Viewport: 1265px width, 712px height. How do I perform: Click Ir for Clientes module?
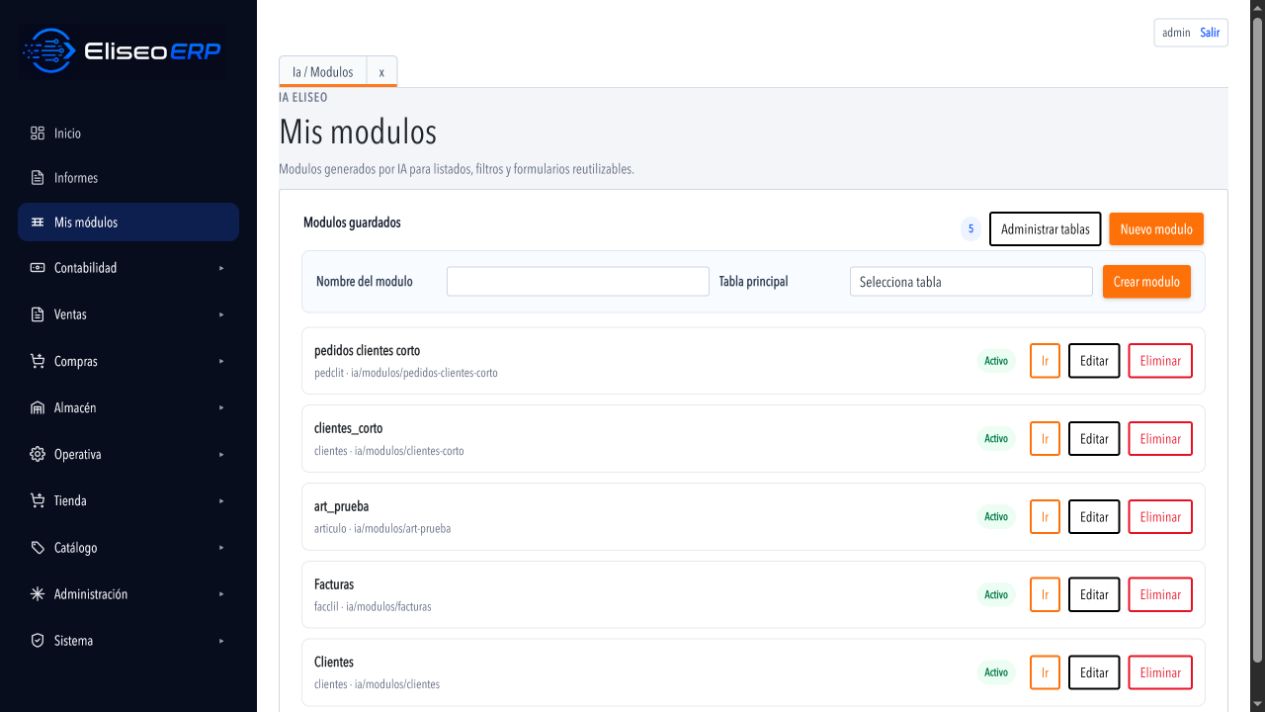pos(1045,672)
